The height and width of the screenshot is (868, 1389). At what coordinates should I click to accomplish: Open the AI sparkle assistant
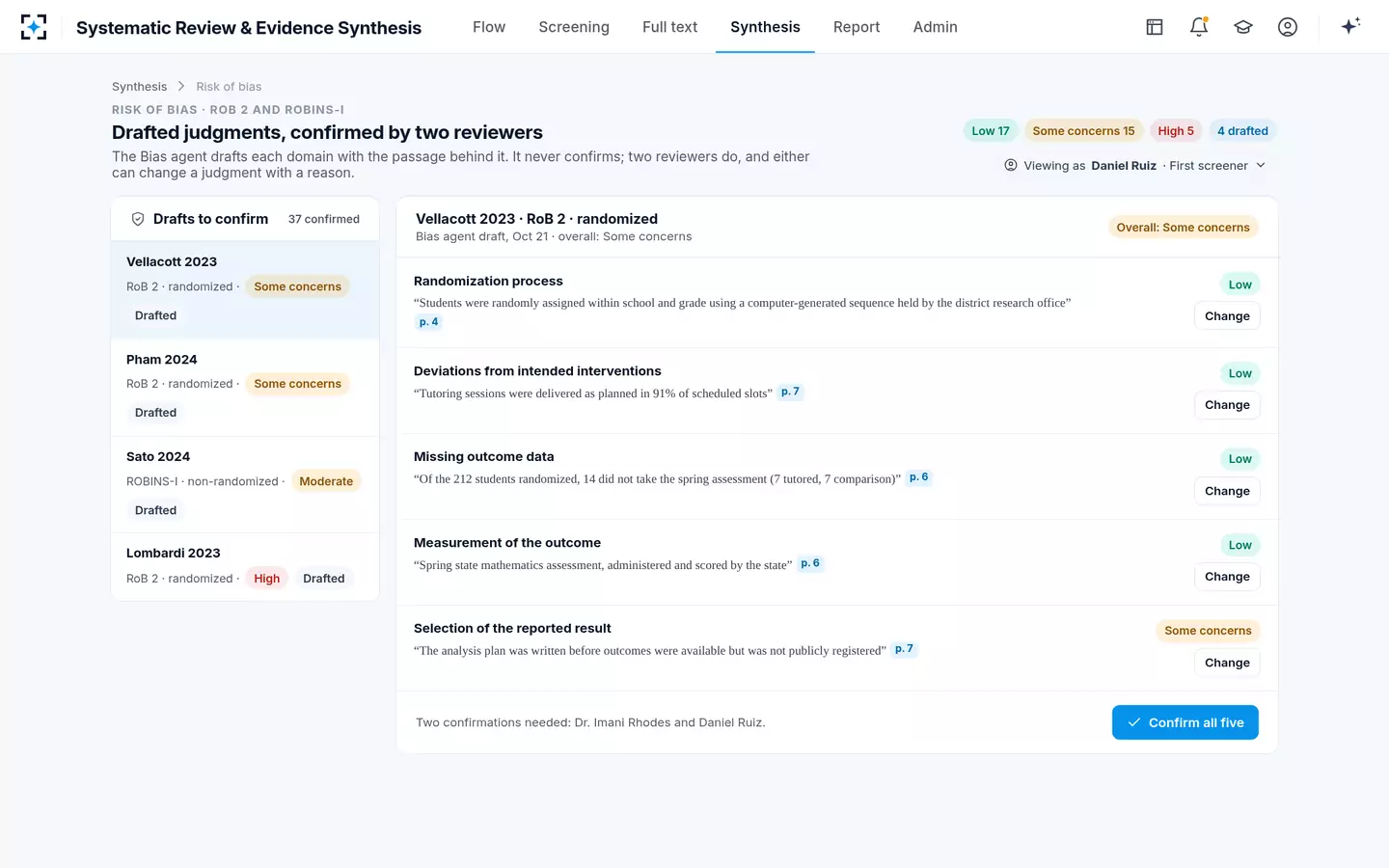(1350, 26)
